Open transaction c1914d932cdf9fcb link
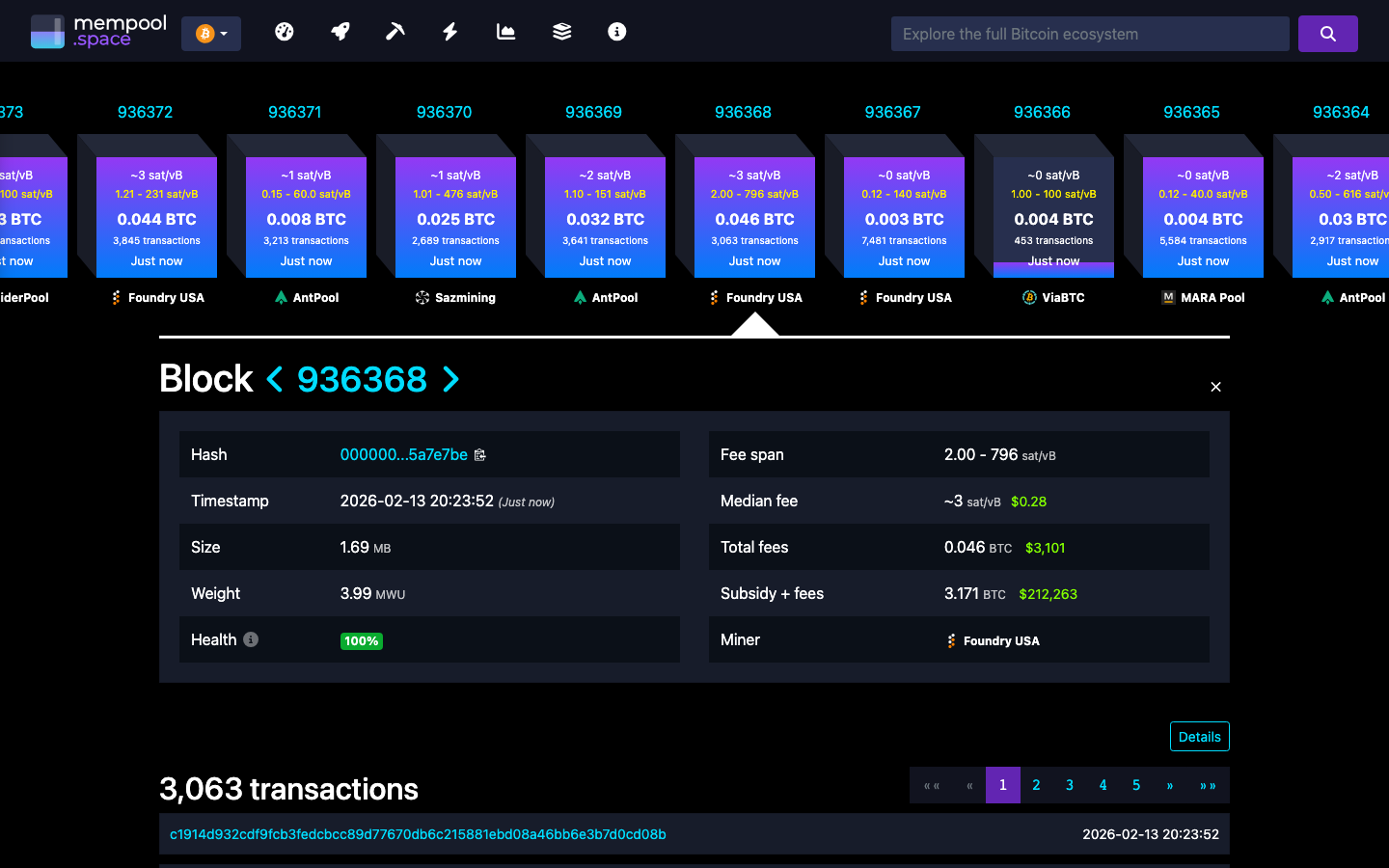Screen dimensions: 1389x868 418,834
